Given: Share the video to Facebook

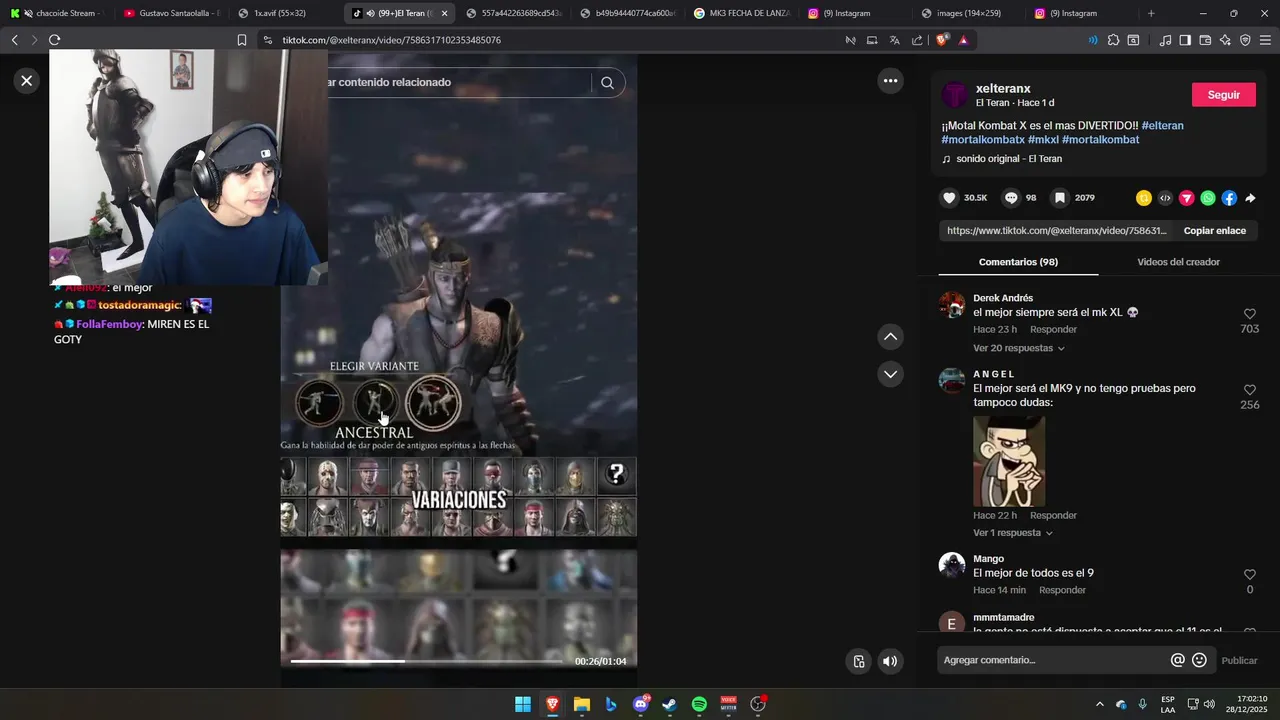Looking at the screenshot, I should pos(1229,198).
